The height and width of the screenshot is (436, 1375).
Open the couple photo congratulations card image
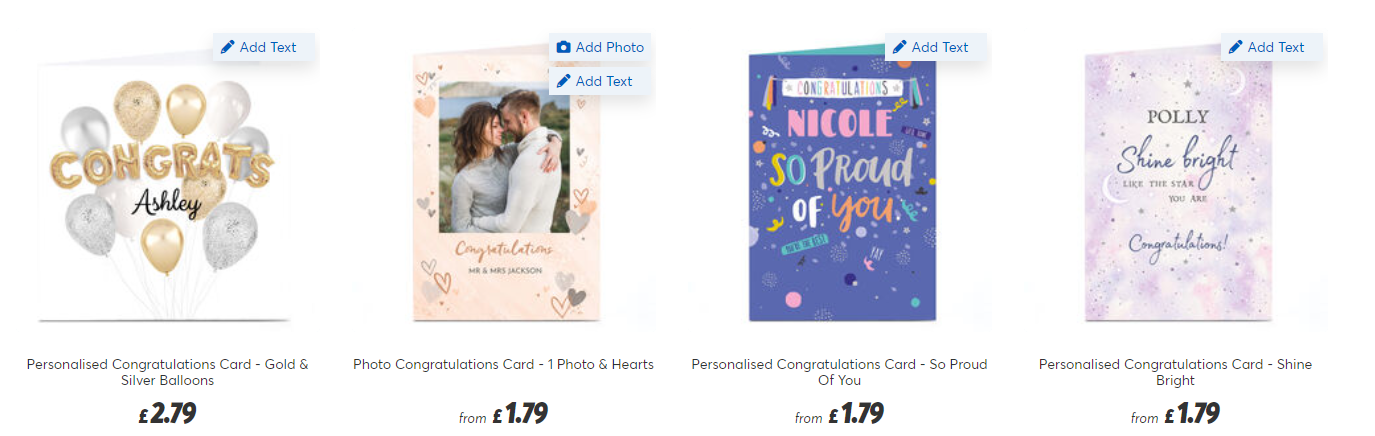tap(504, 187)
